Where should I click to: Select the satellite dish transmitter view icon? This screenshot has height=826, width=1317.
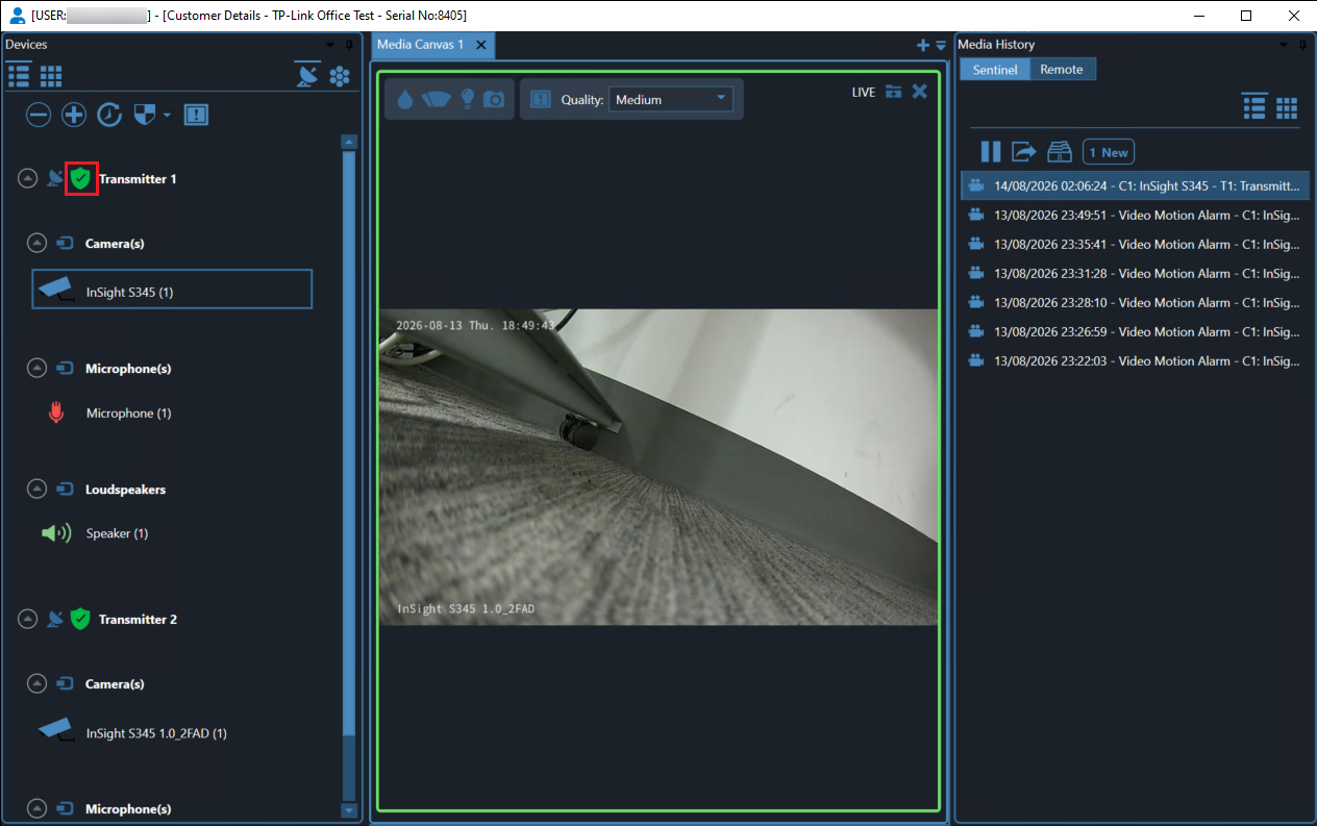tap(308, 75)
